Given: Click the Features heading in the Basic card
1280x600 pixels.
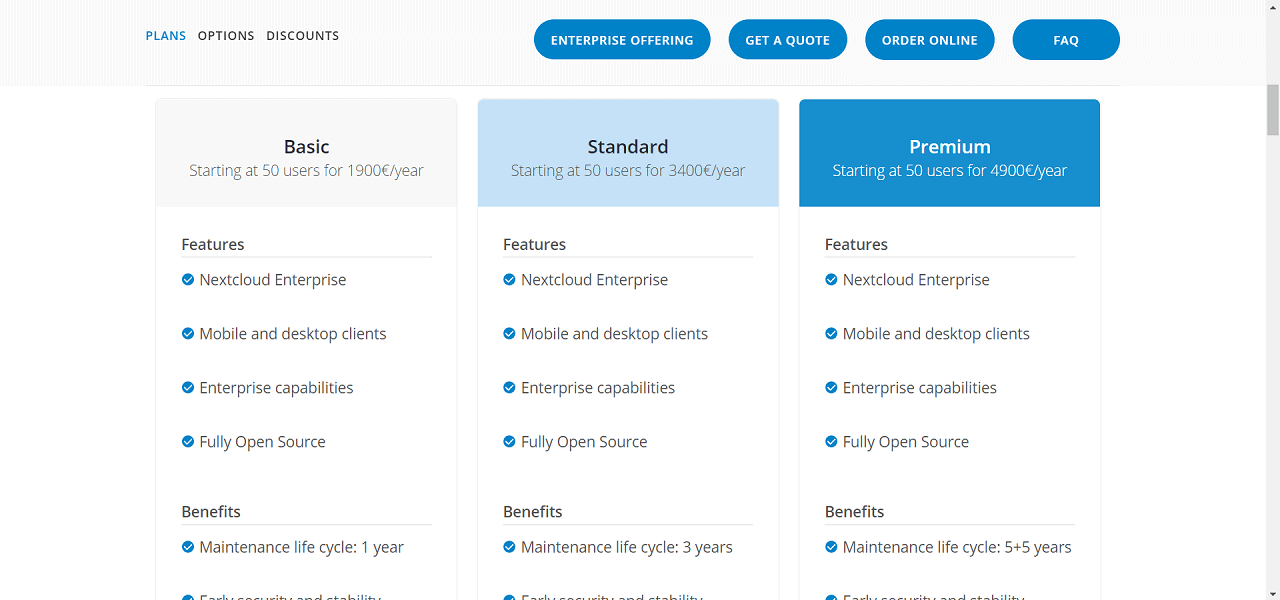Looking at the screenshot, I should tap(213, 245).
